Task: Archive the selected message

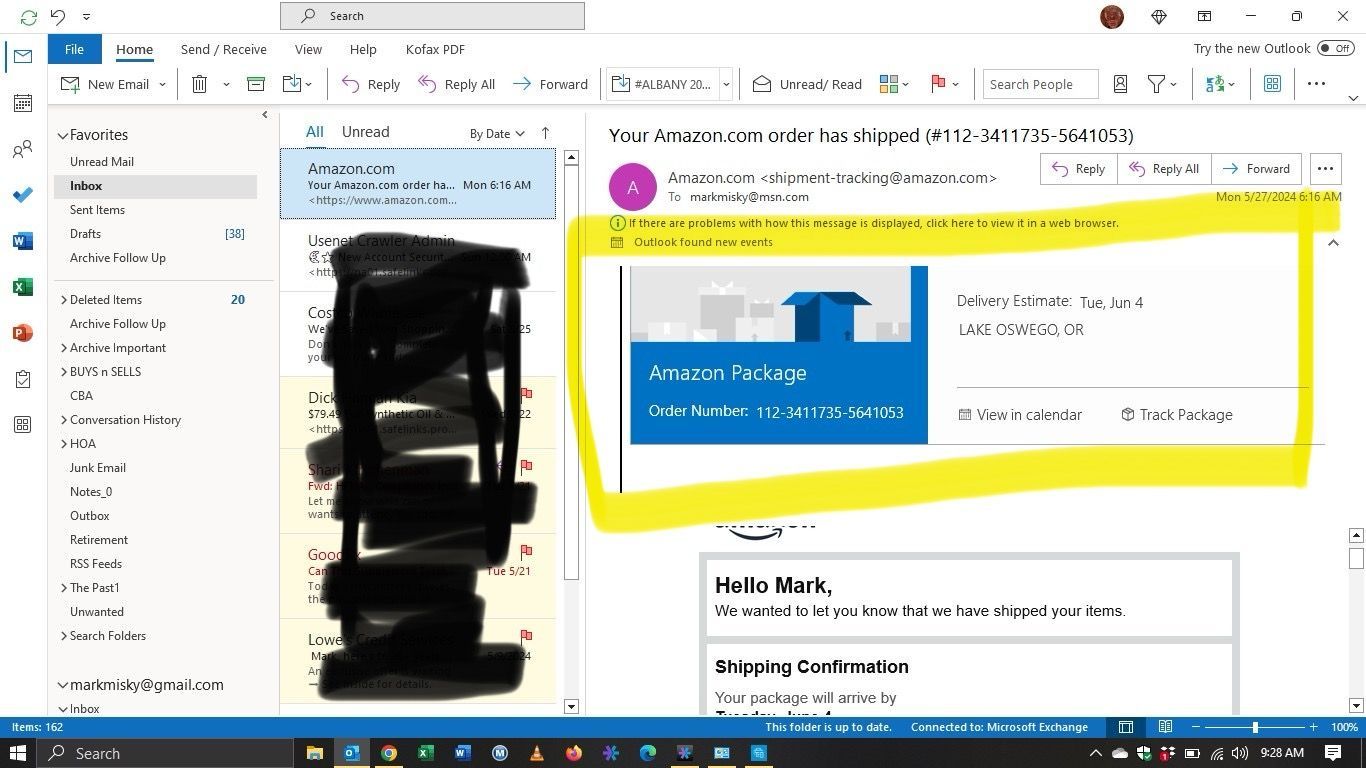Action: pos(256,84)
